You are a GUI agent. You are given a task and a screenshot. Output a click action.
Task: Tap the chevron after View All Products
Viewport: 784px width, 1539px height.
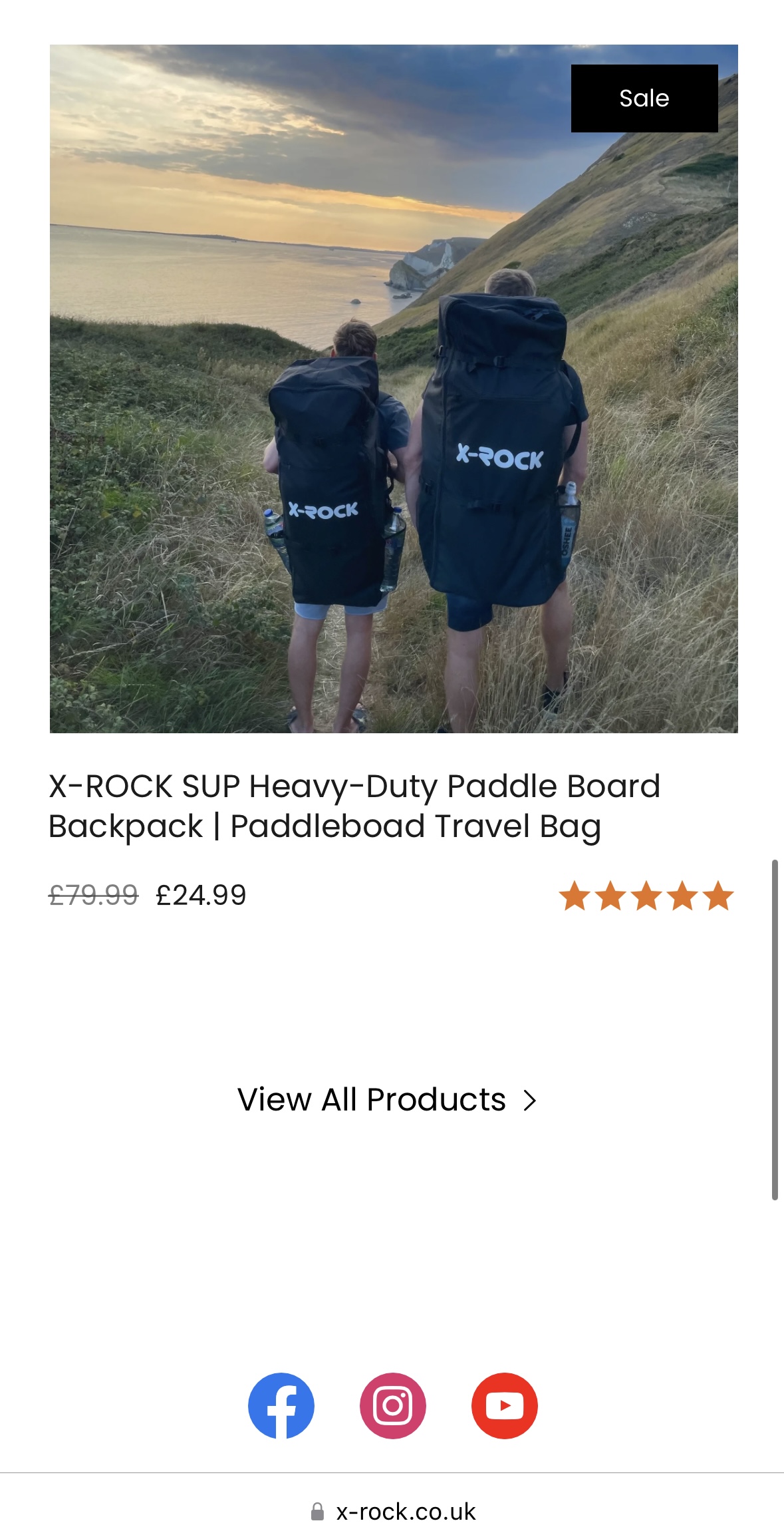(x=529, y=1101)
